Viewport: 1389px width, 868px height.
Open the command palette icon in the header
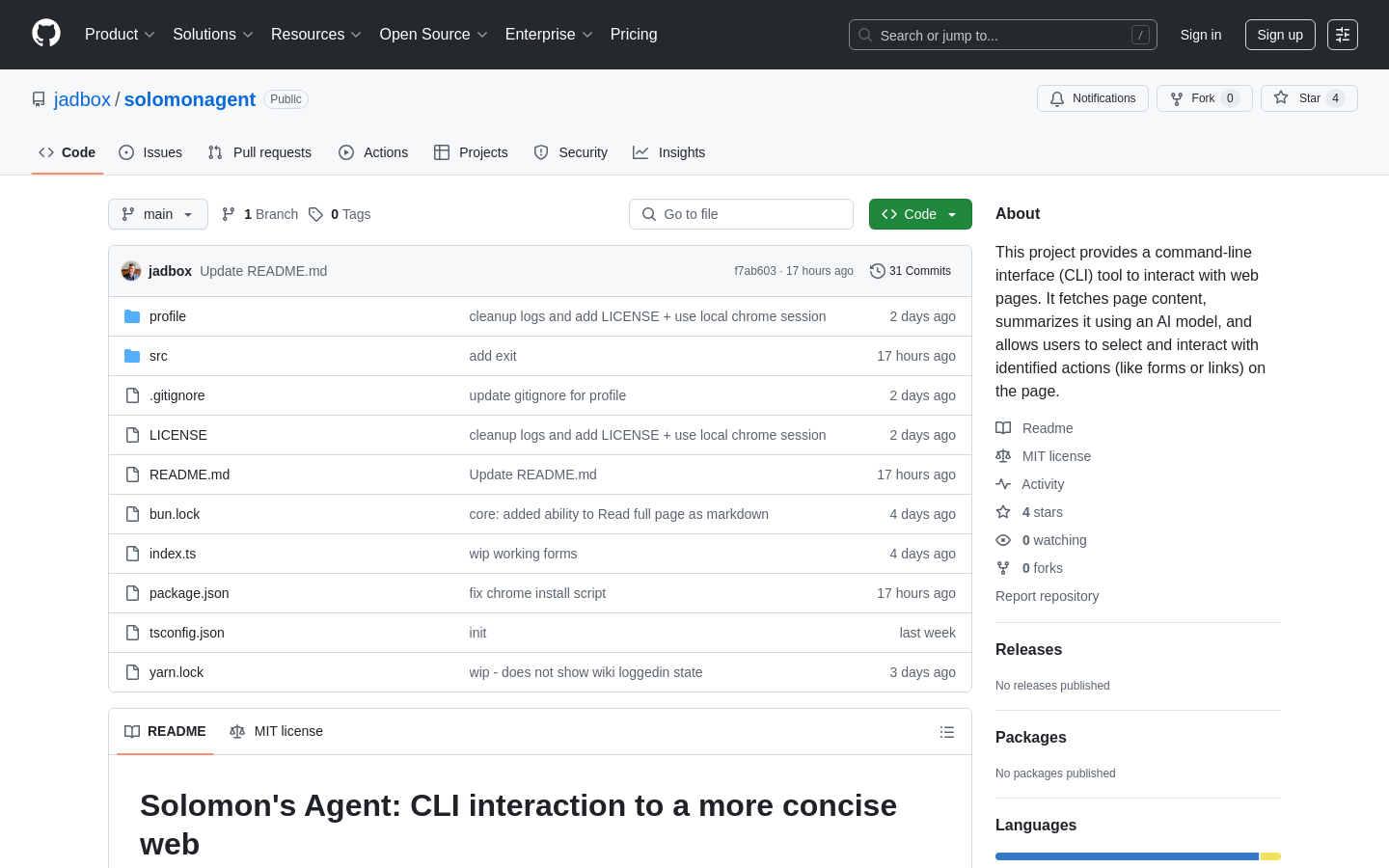tap(1343, 35)
